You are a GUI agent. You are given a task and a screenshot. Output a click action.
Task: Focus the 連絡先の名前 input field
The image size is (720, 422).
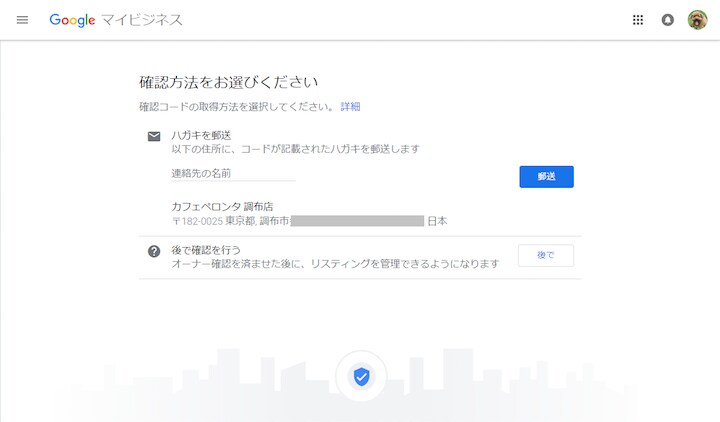[x=233, y=174]
